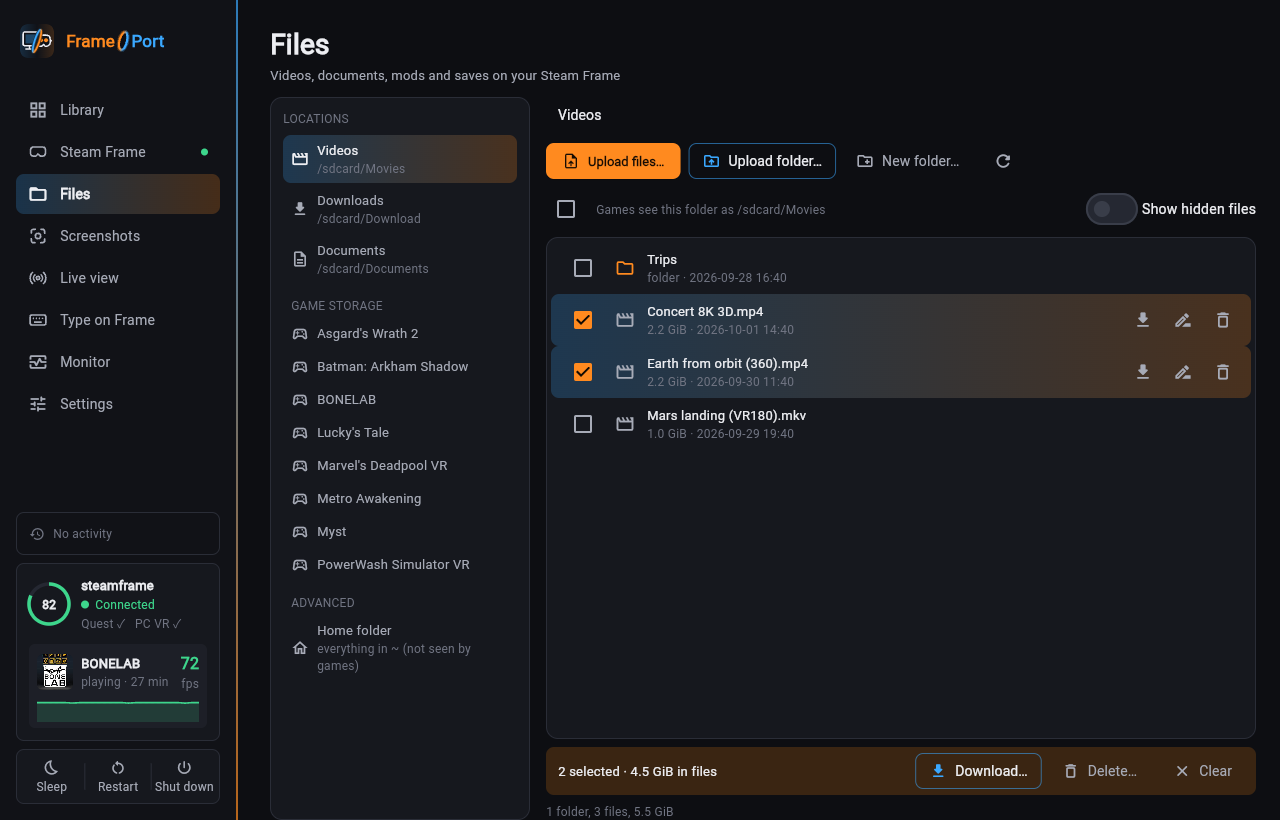Open Settings in sidebar
Viewport: 1280px width, 820px height.
click(x=118, y=404)
